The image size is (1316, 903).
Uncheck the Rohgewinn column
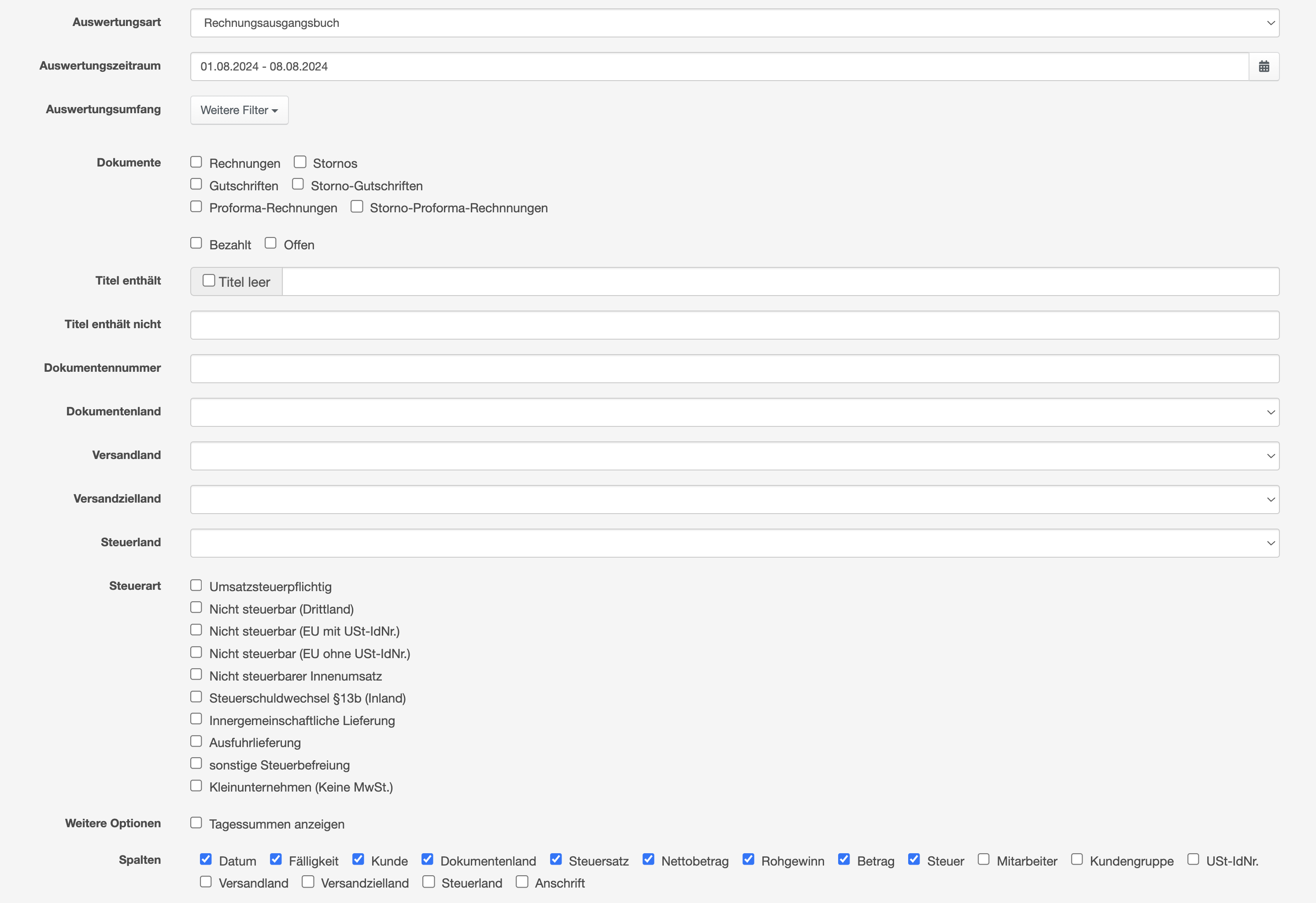pos(748,859)
